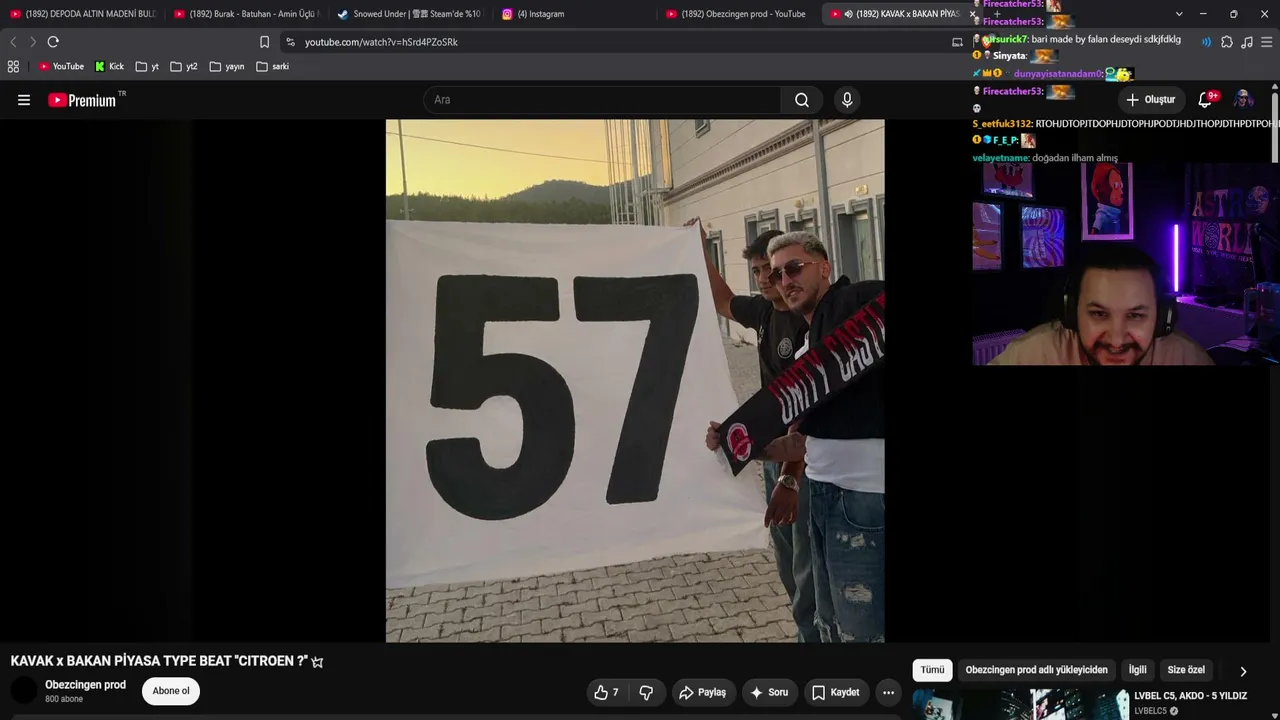Switch to Obezcingen prod - YouTube tab
Viewport: 1280px width, 720px height.
point(738,14)
